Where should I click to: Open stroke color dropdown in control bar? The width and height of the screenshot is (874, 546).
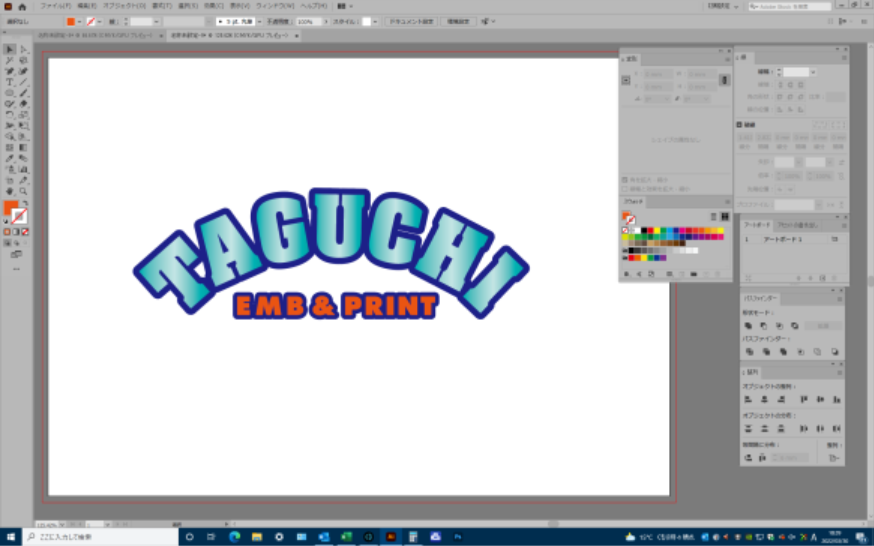coord(100,22)
